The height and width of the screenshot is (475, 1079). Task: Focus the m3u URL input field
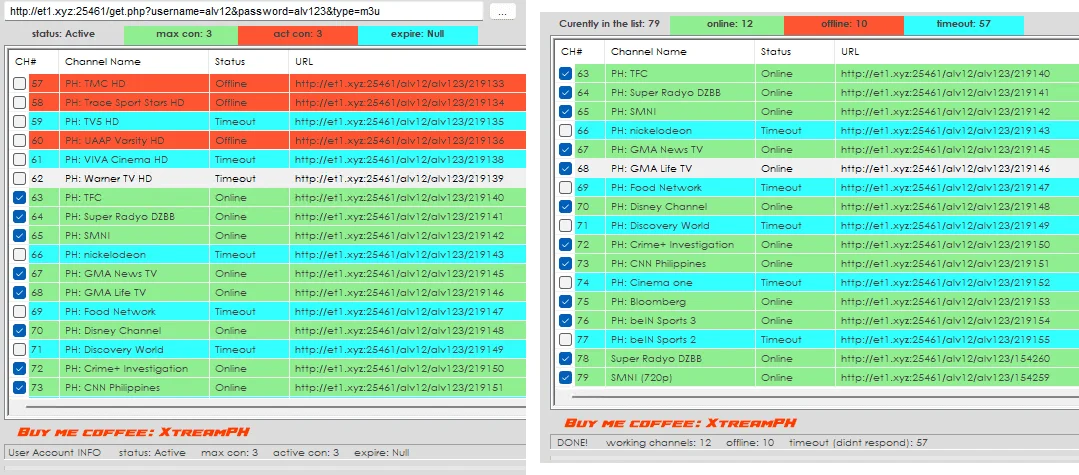click(244, 12)
